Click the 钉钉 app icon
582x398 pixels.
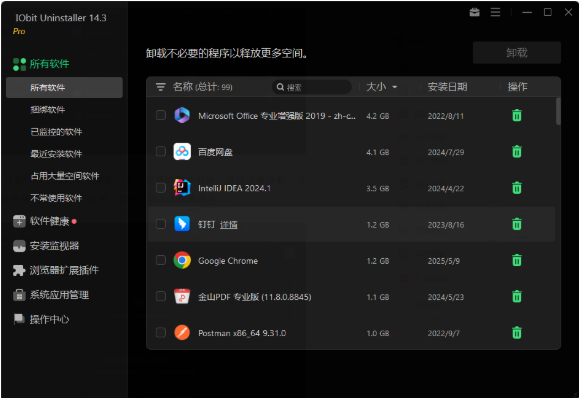(182, 224)
